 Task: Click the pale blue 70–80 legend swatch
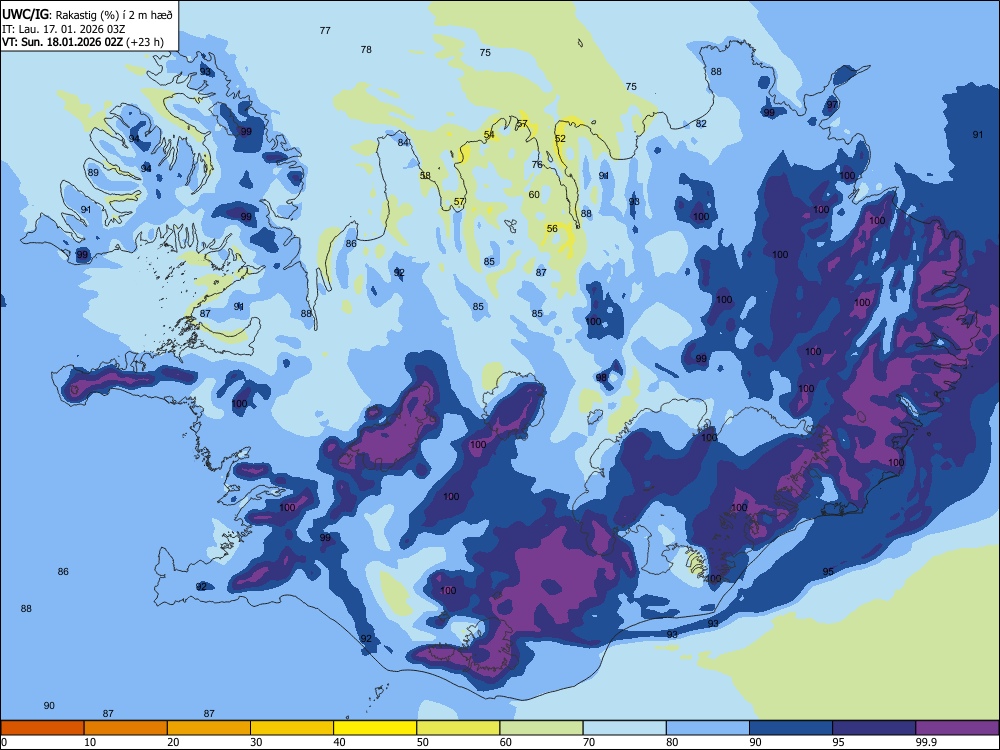click(624, 728)
